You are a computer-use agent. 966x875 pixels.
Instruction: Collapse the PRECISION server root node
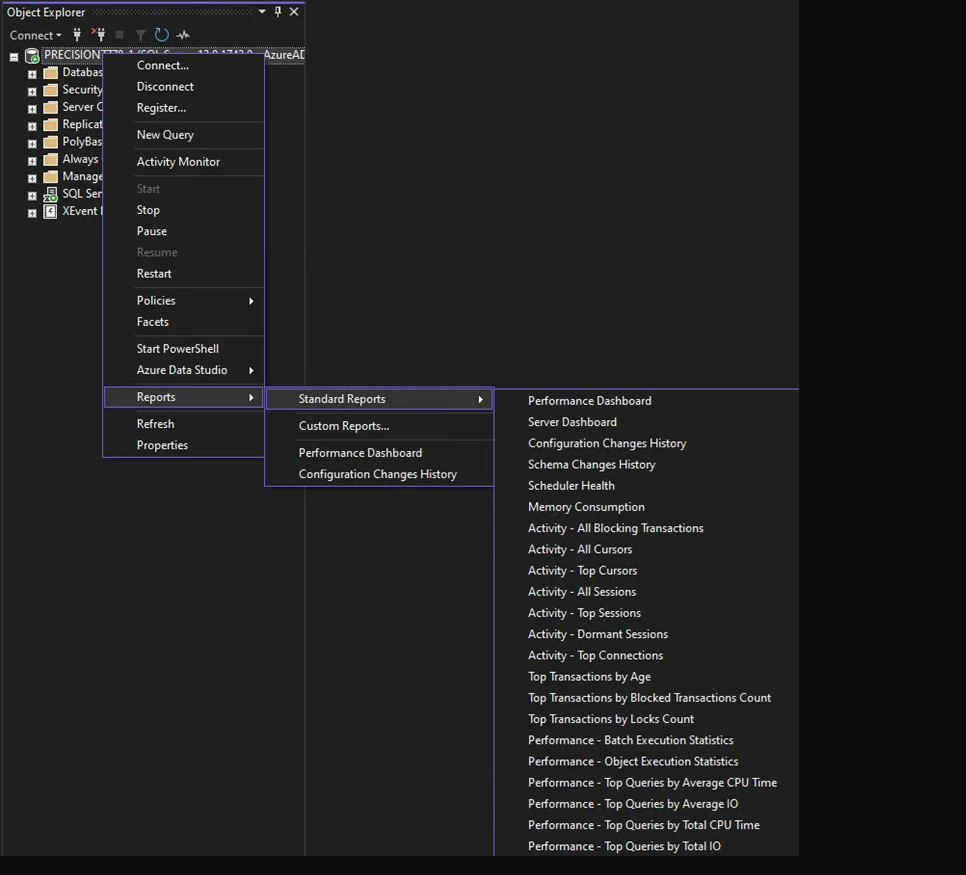(x=14, y=56)
